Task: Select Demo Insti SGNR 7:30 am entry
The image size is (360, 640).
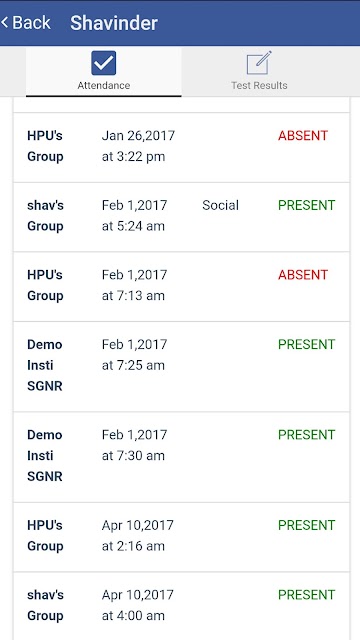Action: click(182, 457)
